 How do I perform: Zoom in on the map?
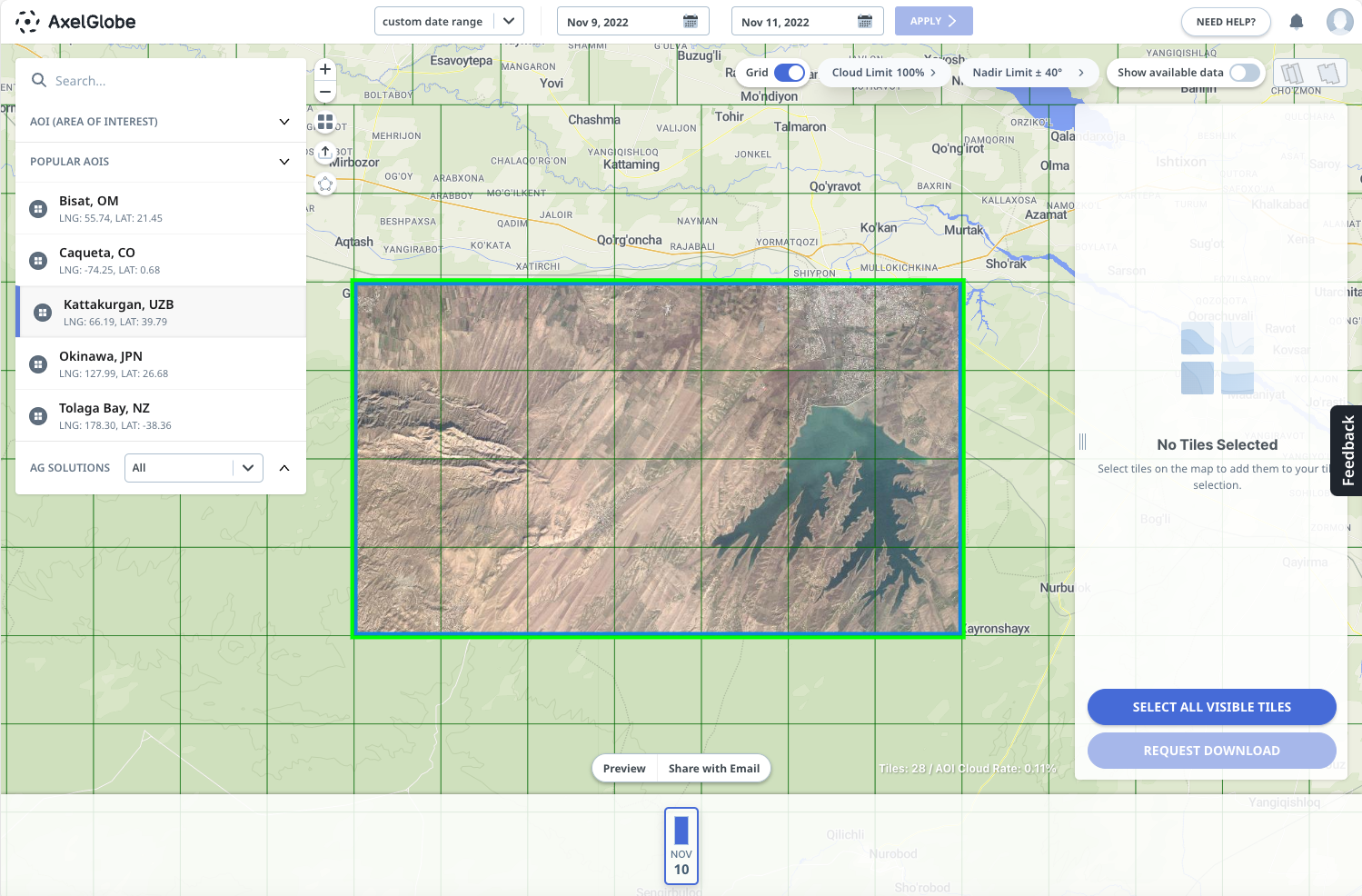[325, 70]
